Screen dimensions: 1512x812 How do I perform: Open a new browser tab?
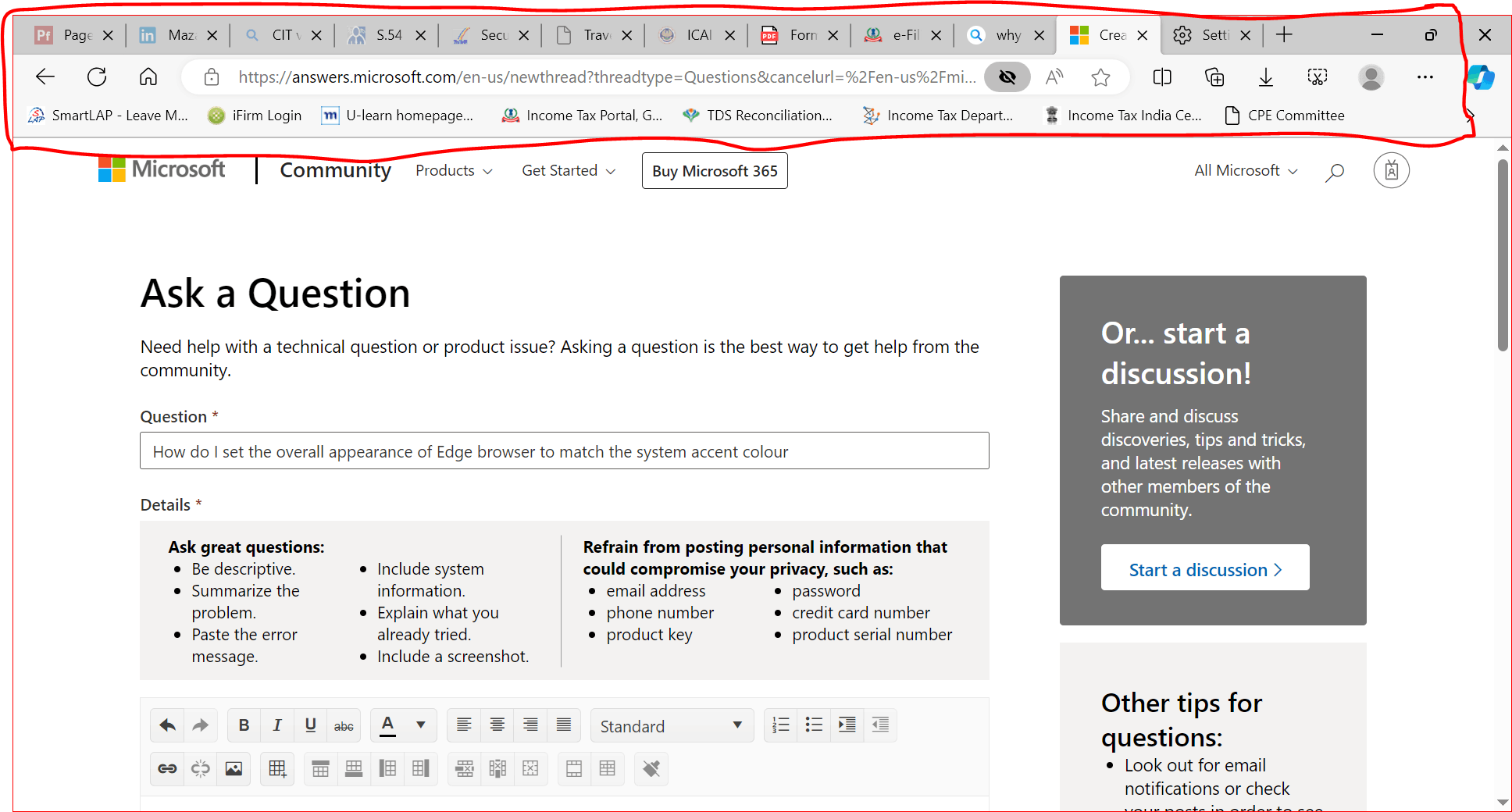pyautogui.click(x=1284, y=35)
